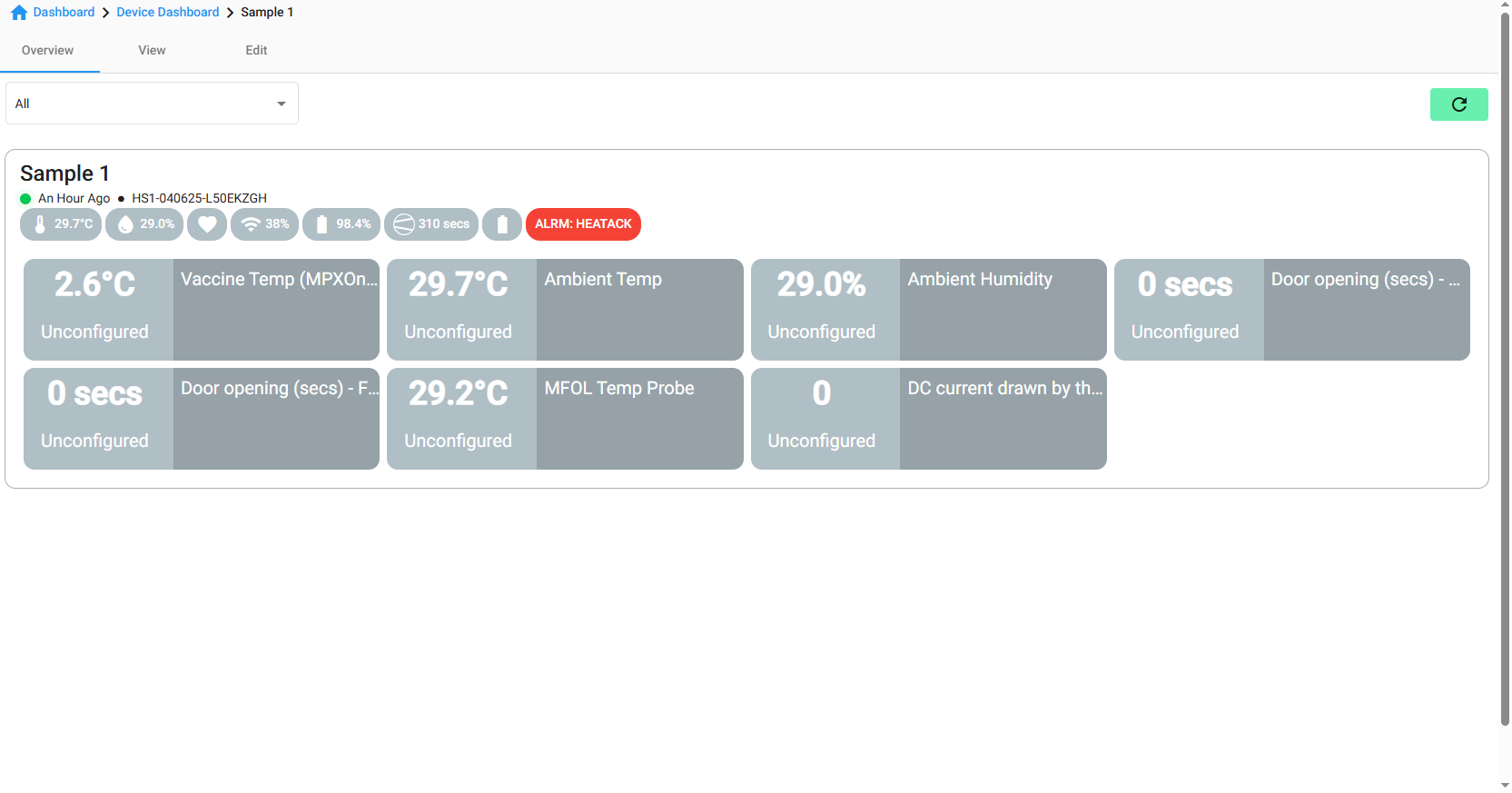Open the Vaccine Temp sensor card
Image resolution: width=1512 pixels, height=793 pixels.
point(202,310)
